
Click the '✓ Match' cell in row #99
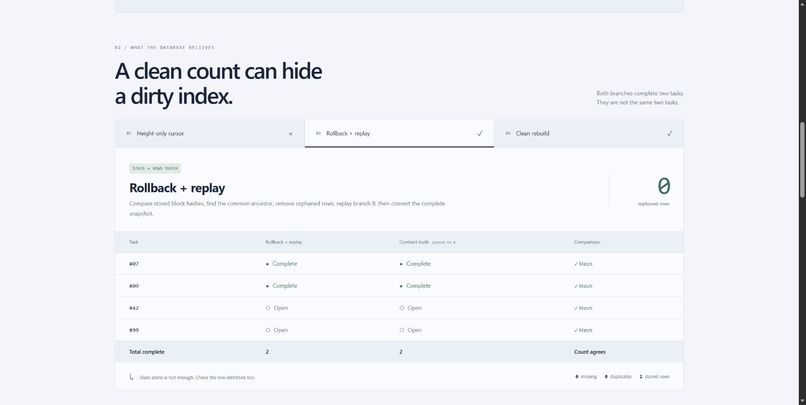coord(583,330)
